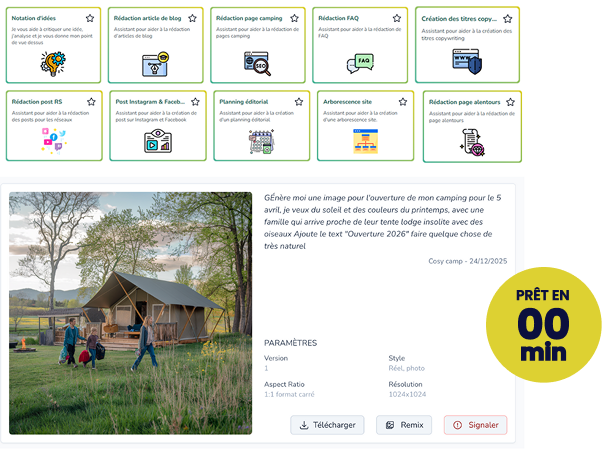Mark Rédaction page alentours as favorite
This screenshot has height=449, width=611.
click(510, 102)
